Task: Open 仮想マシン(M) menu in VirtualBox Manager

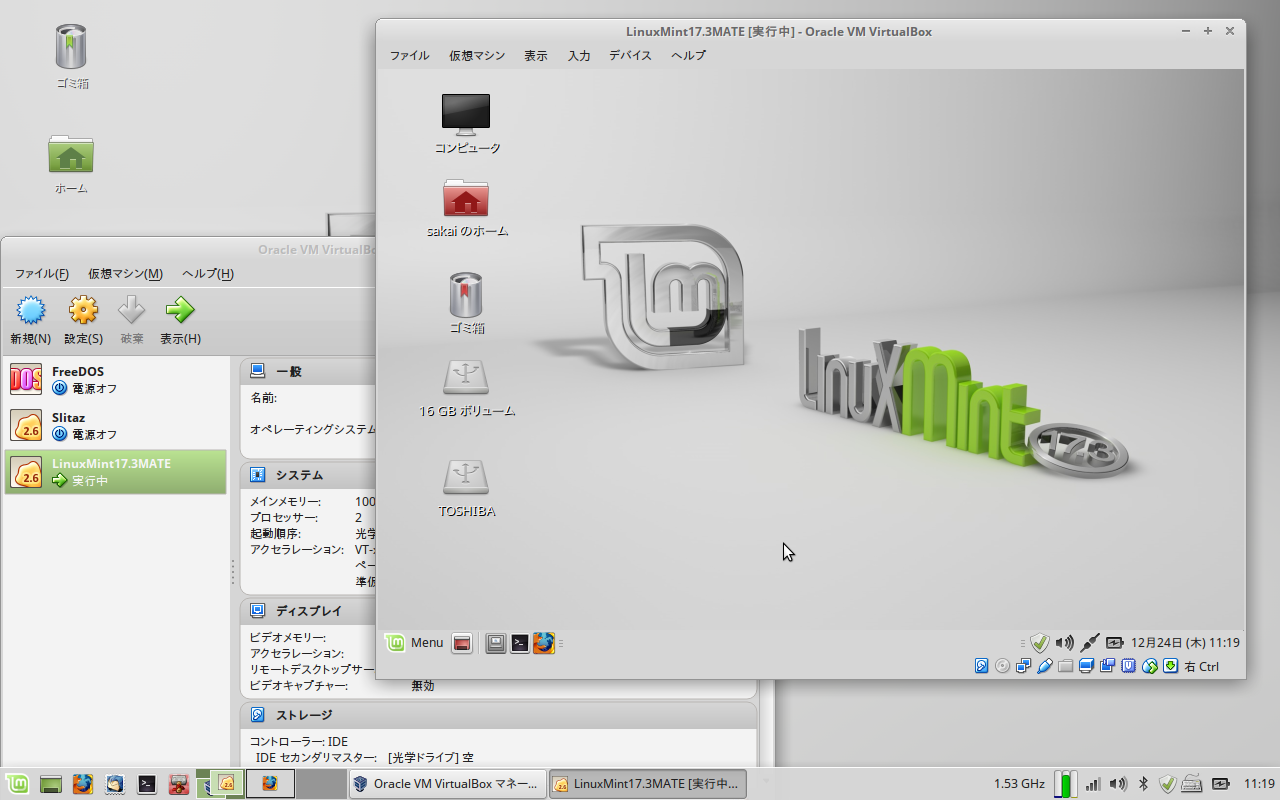Action: (x=125, y=274)
